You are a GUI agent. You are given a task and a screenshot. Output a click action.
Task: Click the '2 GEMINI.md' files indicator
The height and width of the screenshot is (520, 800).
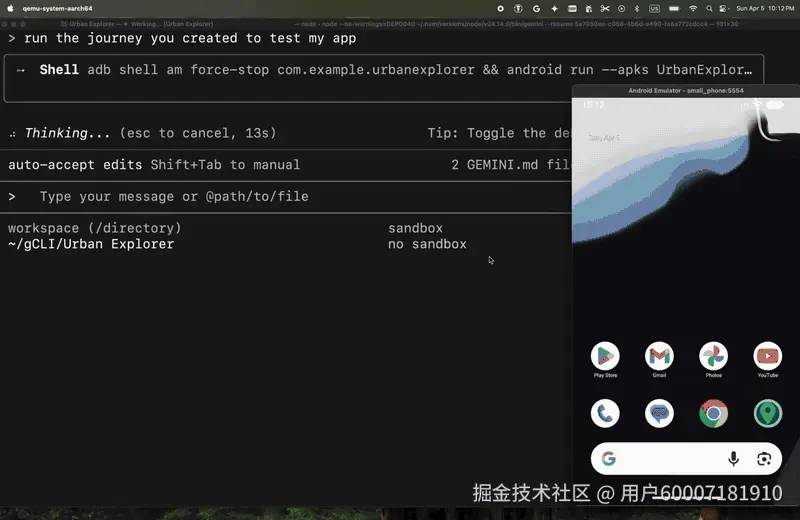coord(510,165)
